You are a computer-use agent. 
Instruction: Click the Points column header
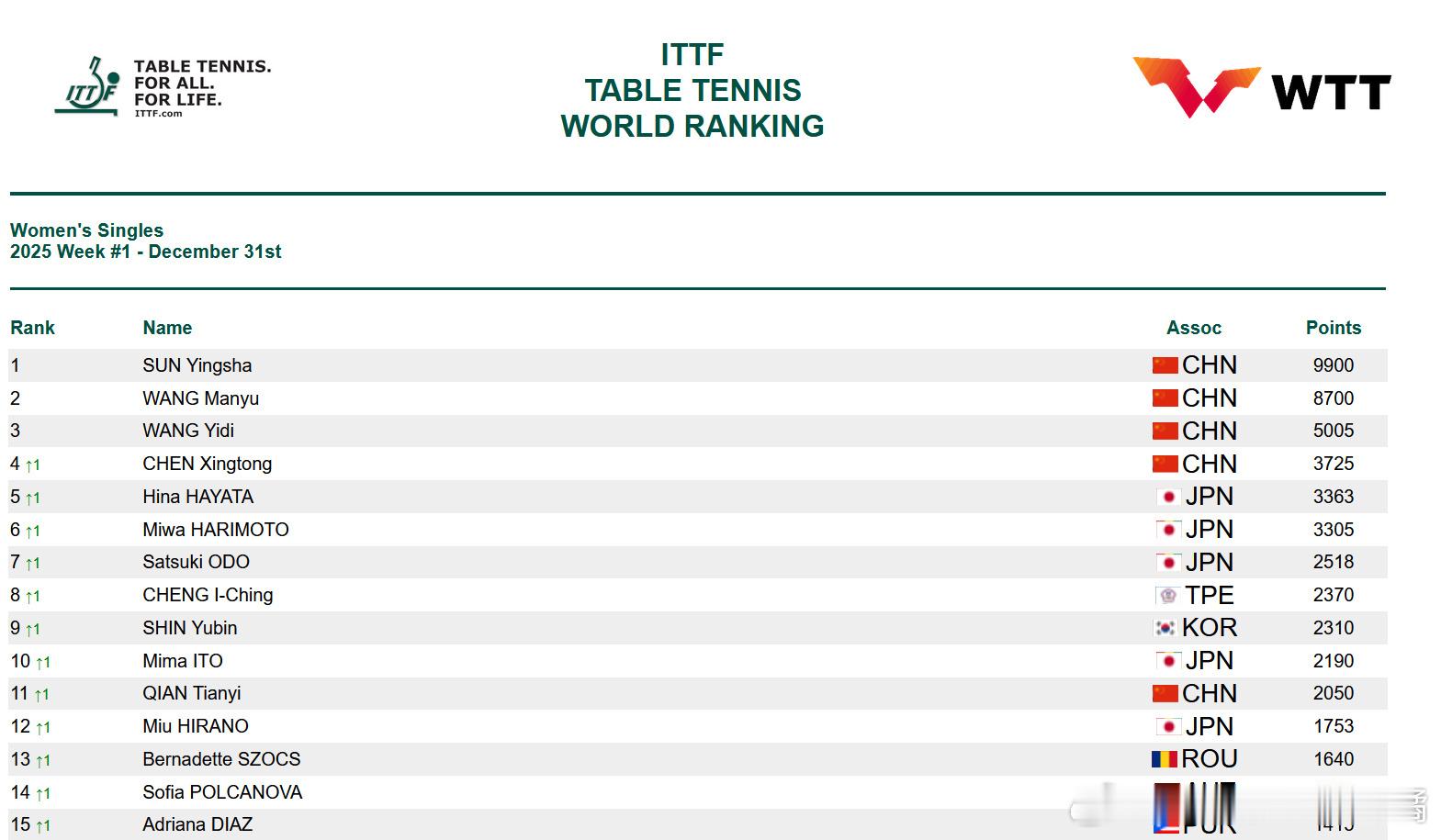(1334, 328)
